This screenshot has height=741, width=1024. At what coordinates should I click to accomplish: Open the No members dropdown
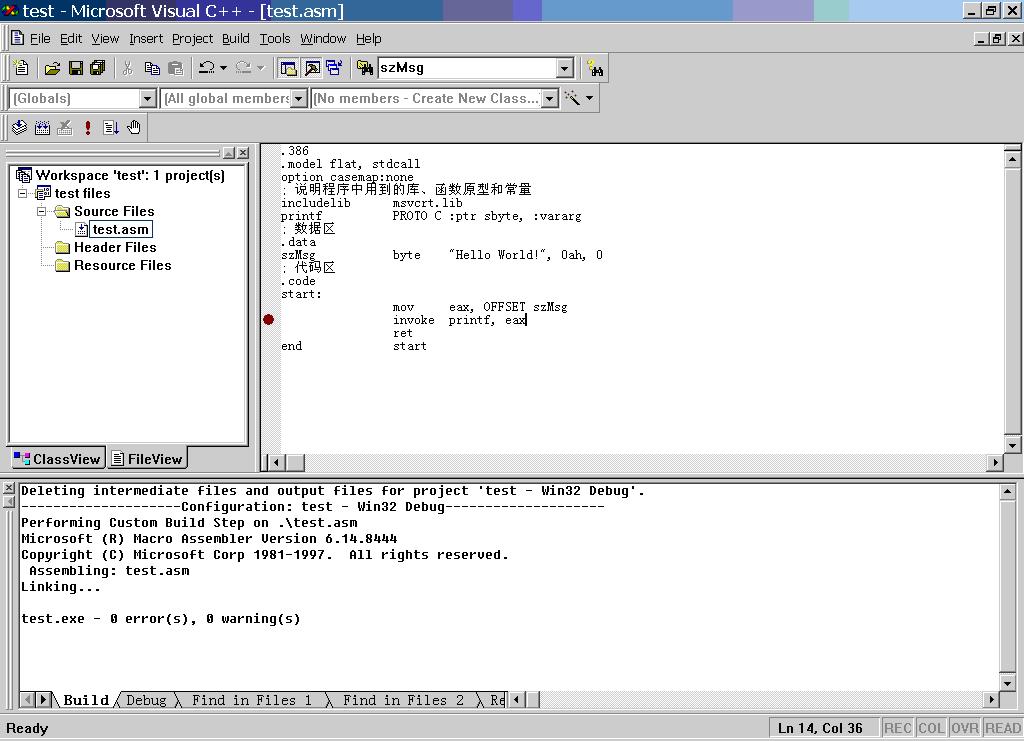[x=550, y=99]
